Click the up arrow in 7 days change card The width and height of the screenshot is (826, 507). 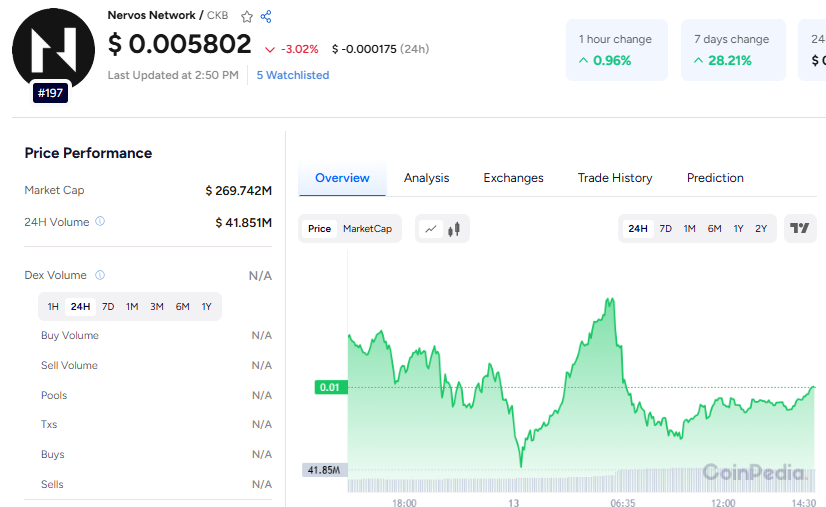point(698,61)
